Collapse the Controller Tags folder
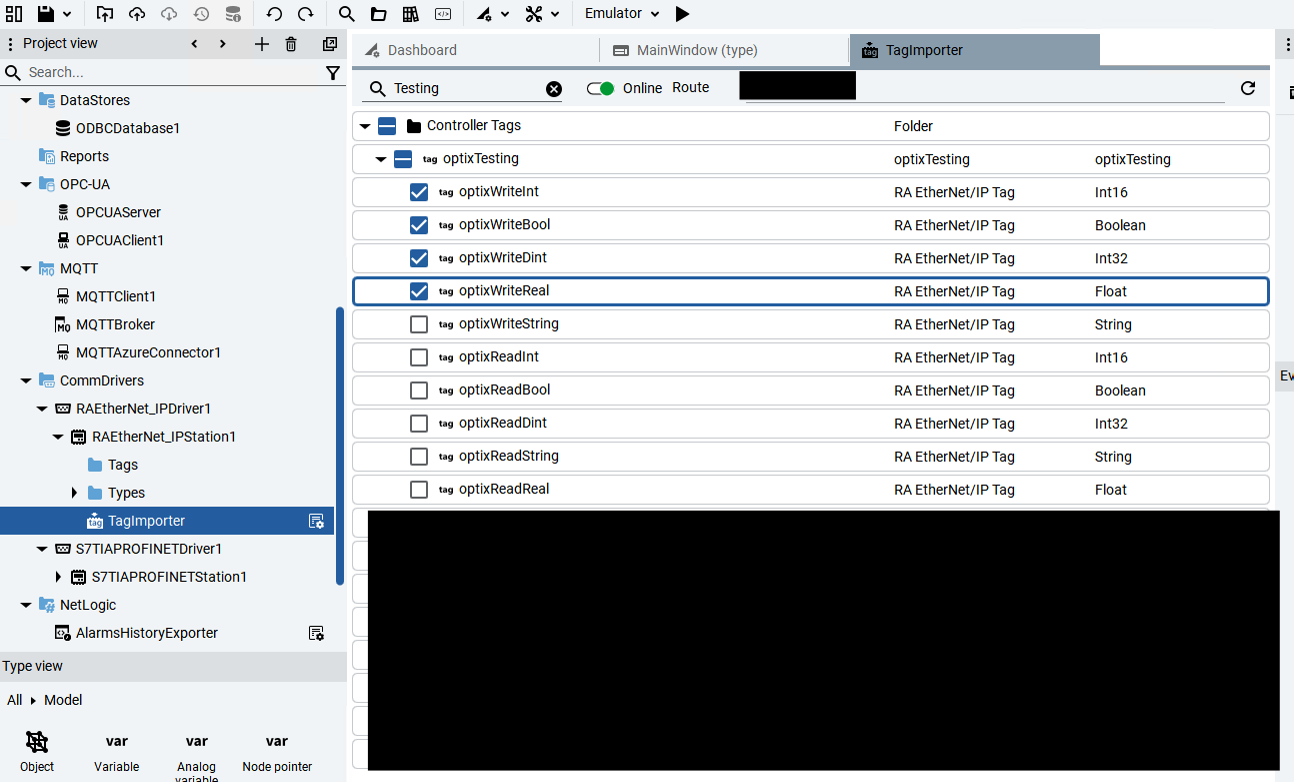 (x=365, y=126)
